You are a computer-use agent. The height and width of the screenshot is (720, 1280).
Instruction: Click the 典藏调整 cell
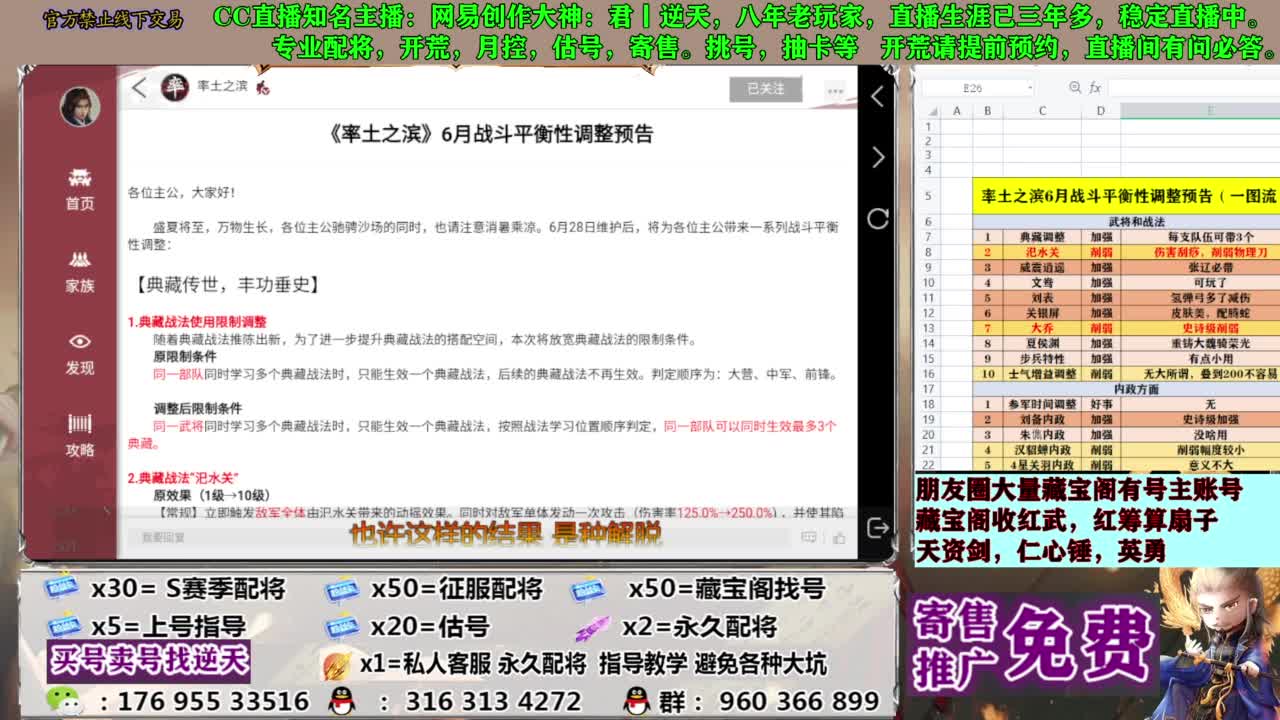tap(1042, 237)
